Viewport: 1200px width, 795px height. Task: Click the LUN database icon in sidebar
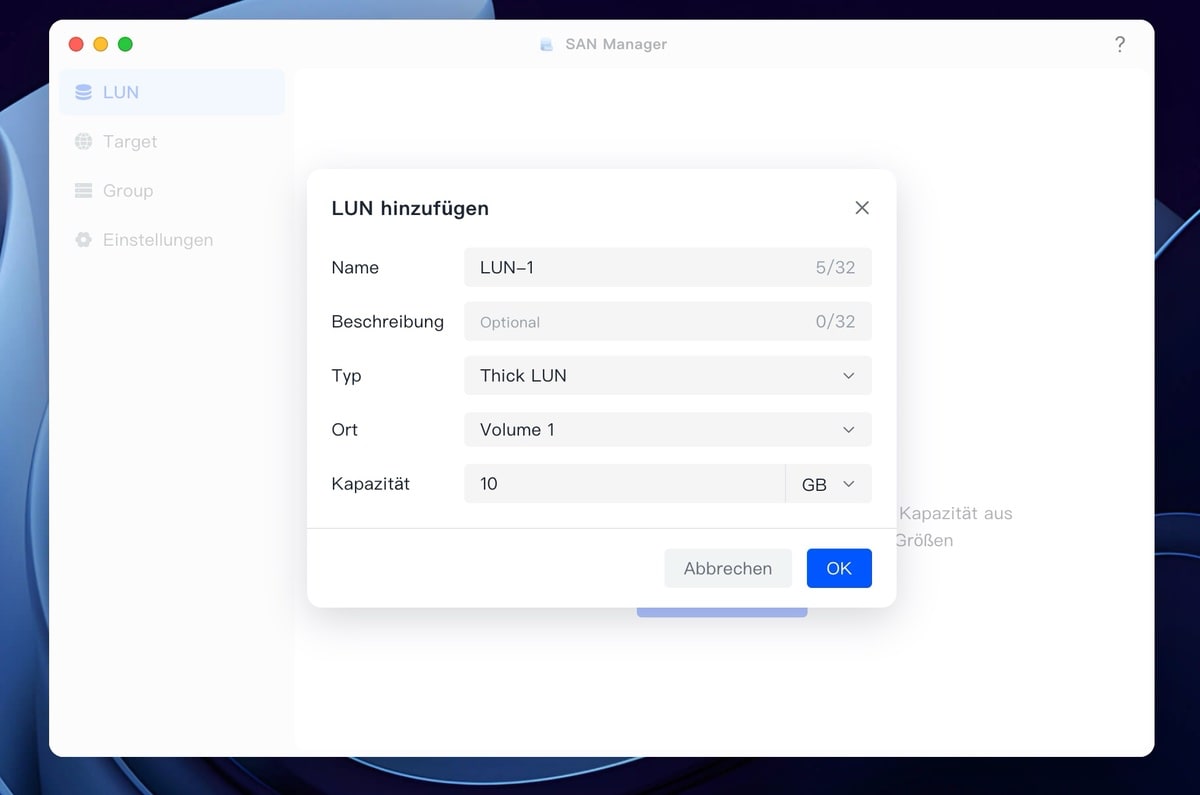click(x=83, y=92)
